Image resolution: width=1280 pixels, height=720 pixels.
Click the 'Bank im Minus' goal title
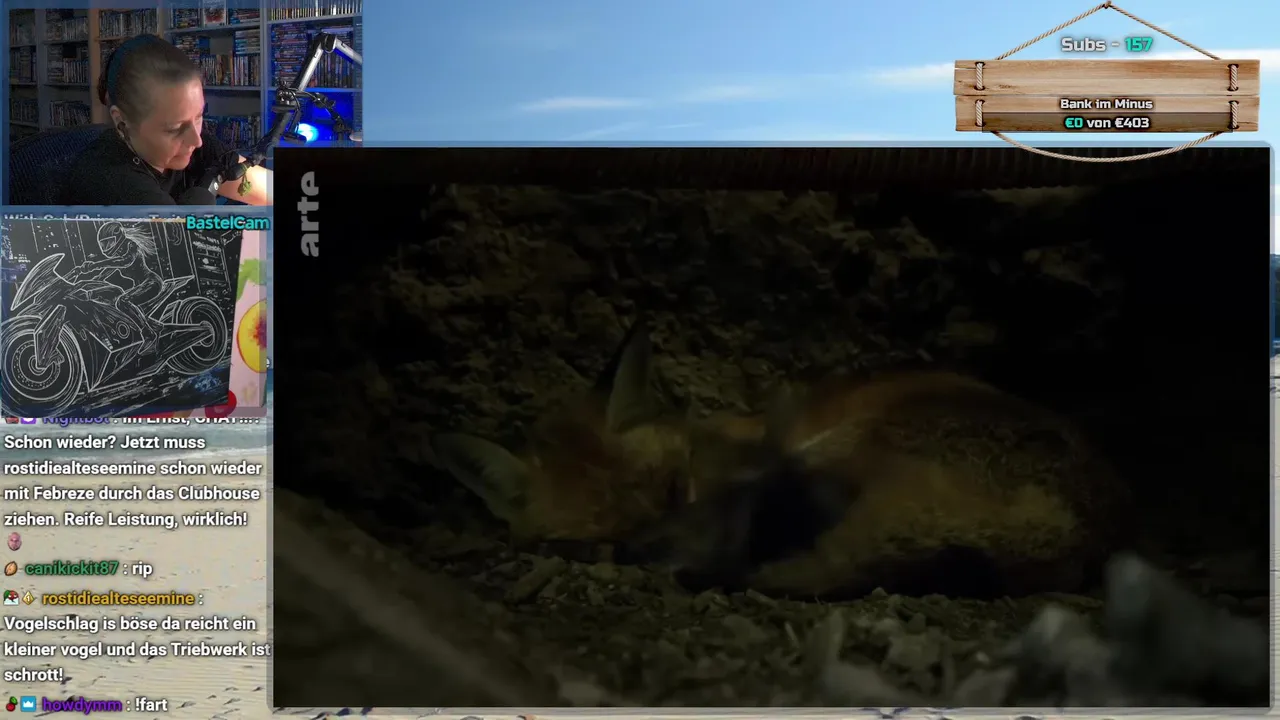[x=1106, y=104]
